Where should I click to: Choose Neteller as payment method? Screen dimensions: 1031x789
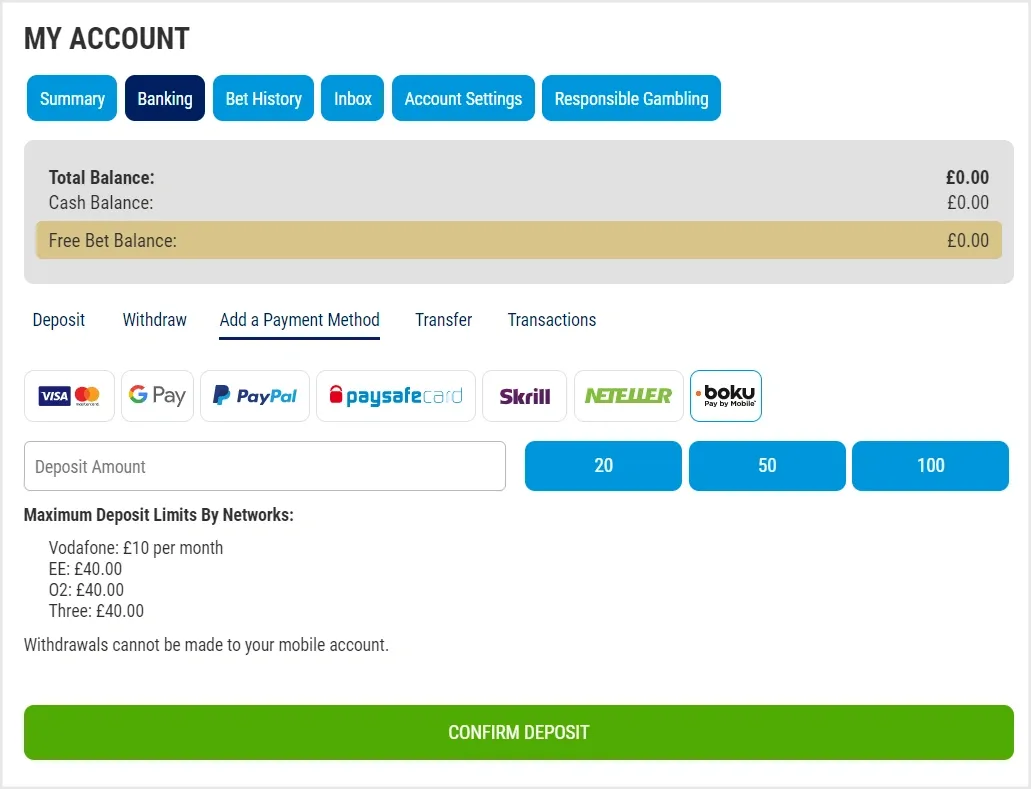[628, 395]
